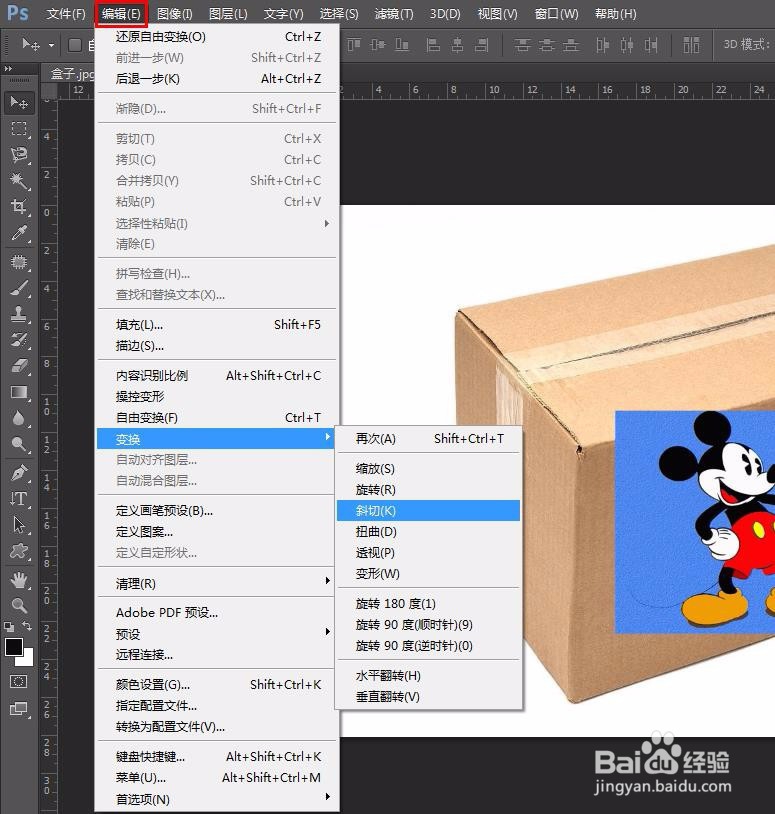Select the Zoom magnifier tool

[x=19, y=605]
